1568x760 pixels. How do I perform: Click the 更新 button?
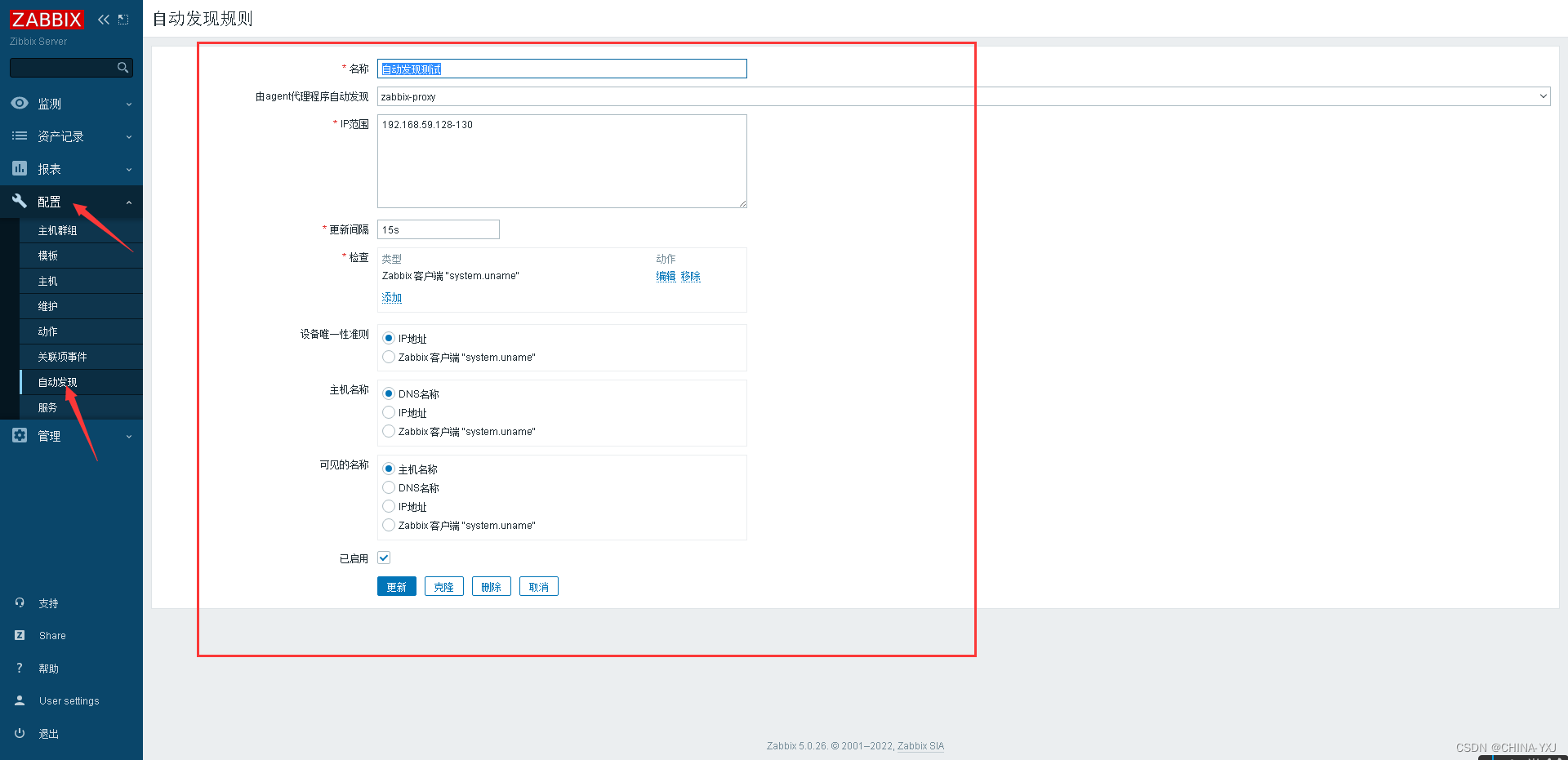397,586
